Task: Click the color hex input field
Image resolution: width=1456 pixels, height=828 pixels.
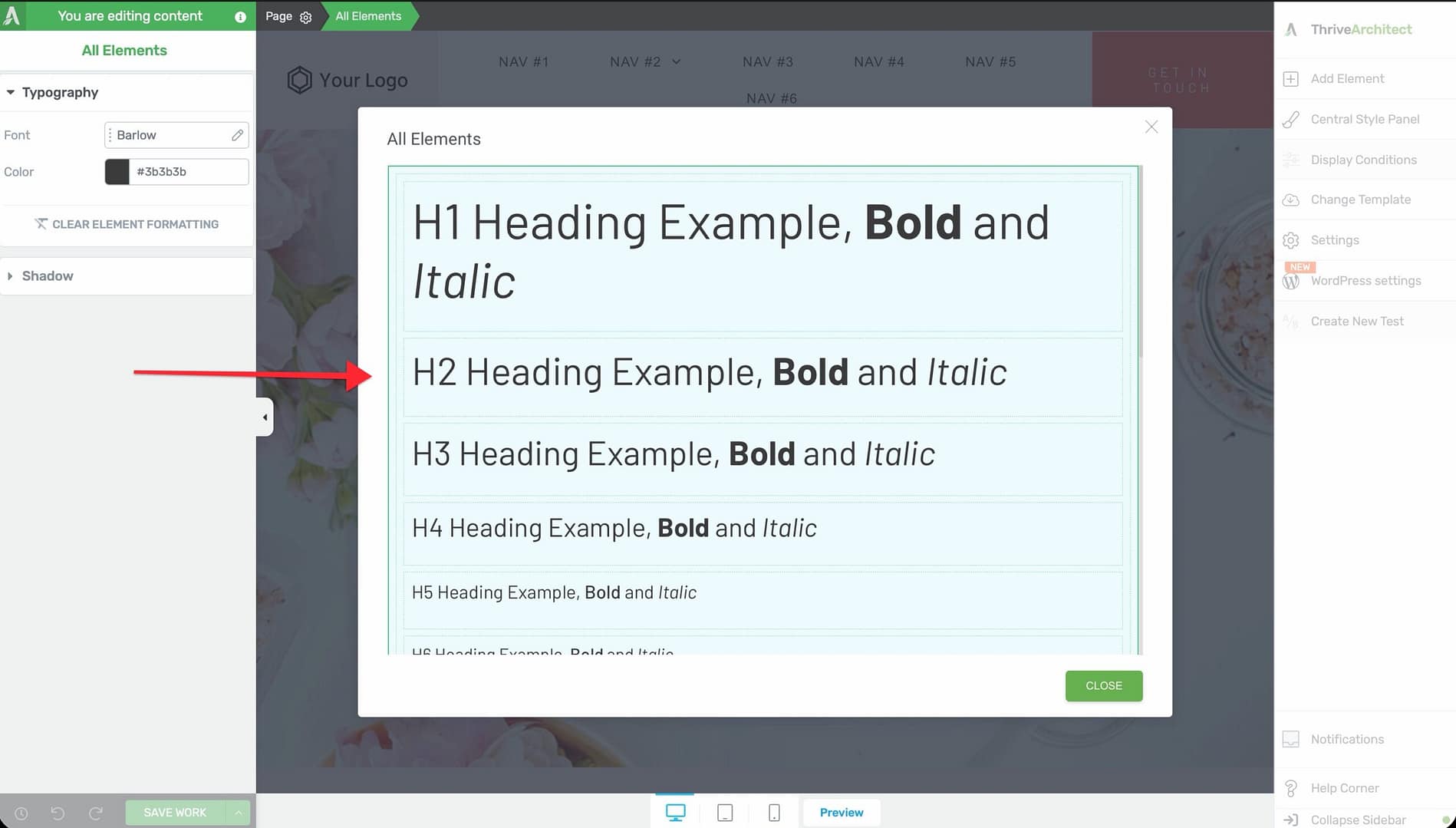Action: click(x=189, y=172)
